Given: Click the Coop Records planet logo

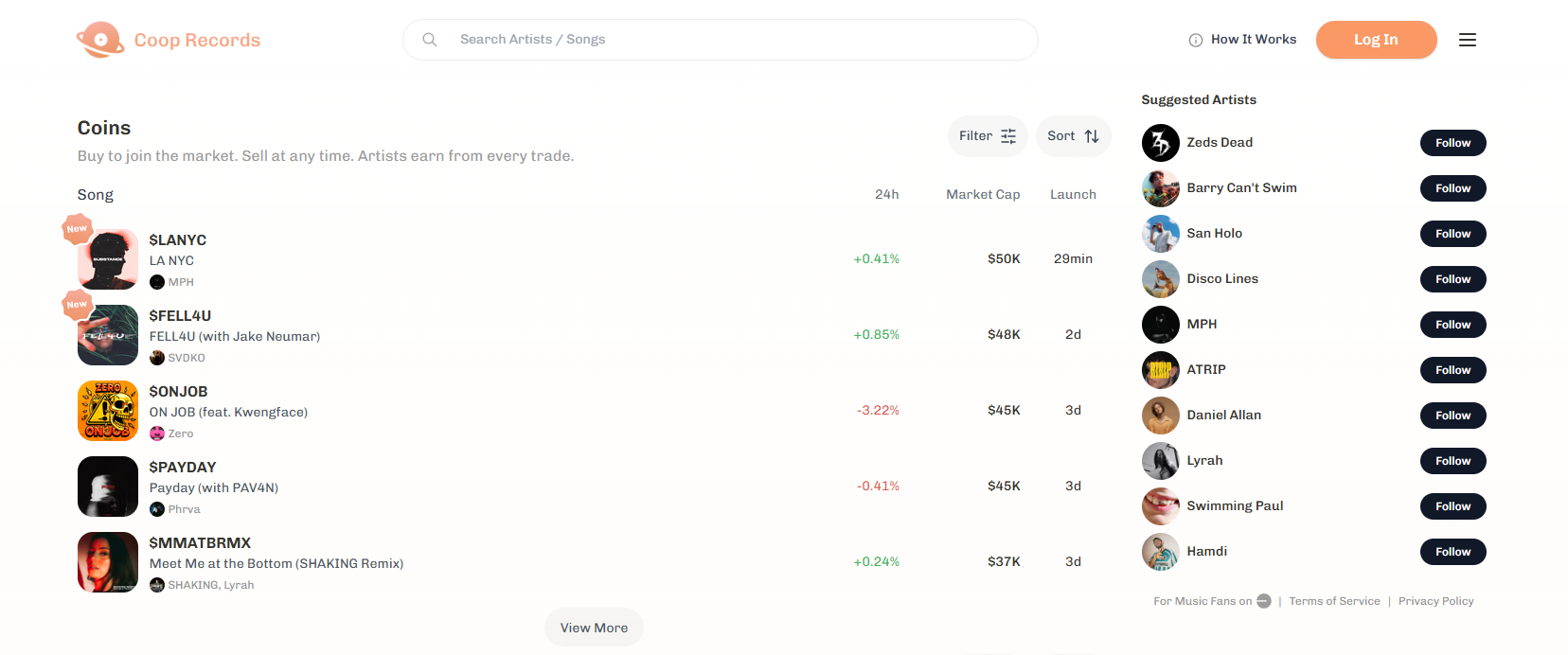Looking at the screenshot, I should tap(100, 40).
